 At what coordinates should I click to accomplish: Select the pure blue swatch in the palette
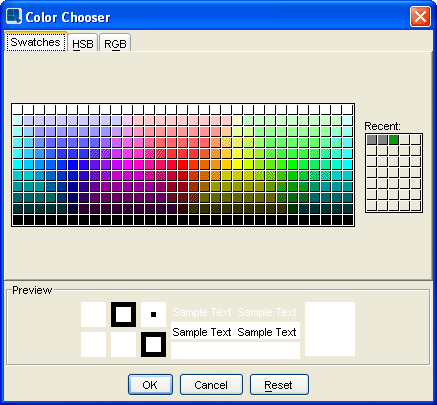point(72,165)
